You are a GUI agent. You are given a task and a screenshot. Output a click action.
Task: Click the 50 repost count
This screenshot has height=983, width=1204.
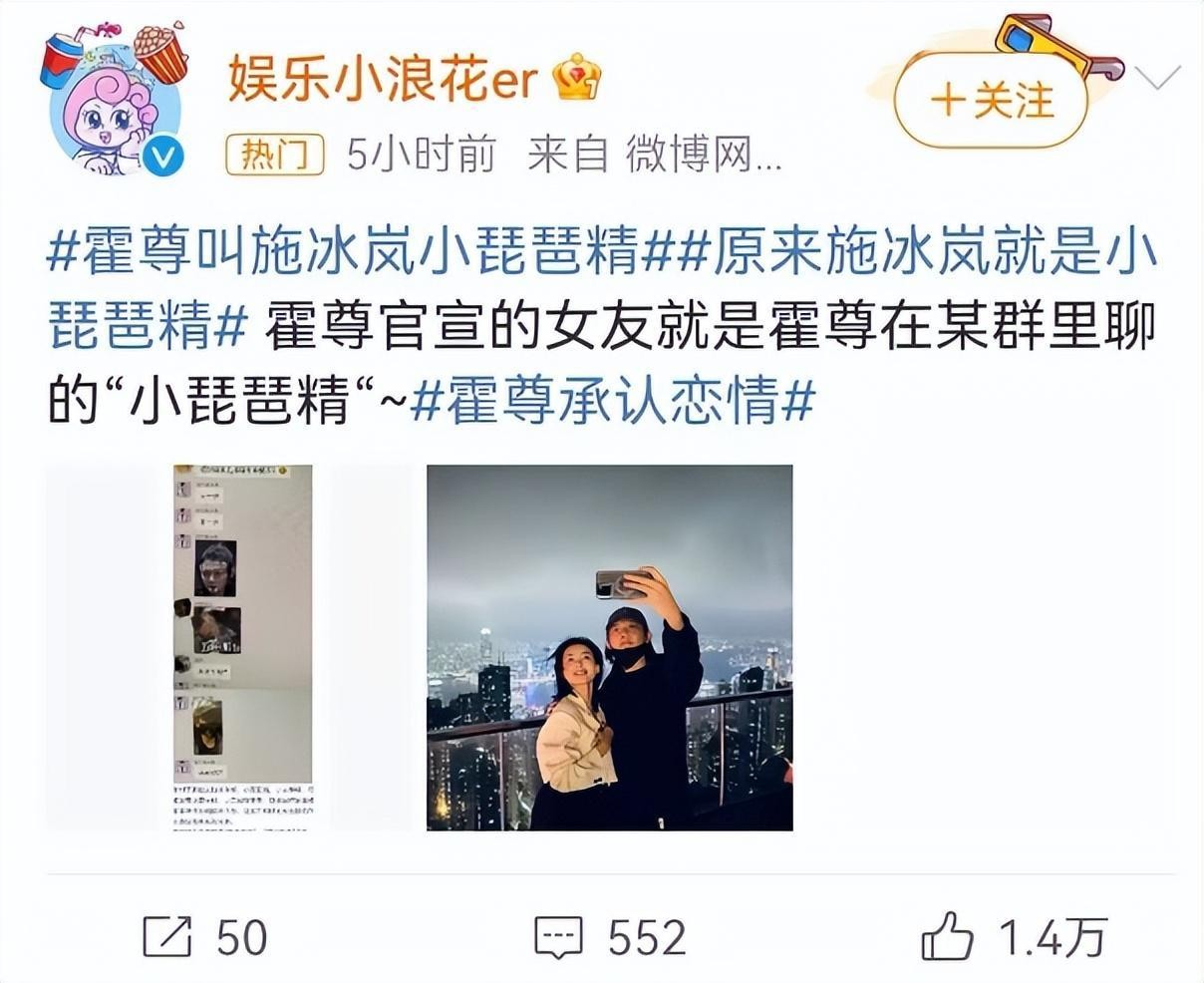[x=242, y=938]
